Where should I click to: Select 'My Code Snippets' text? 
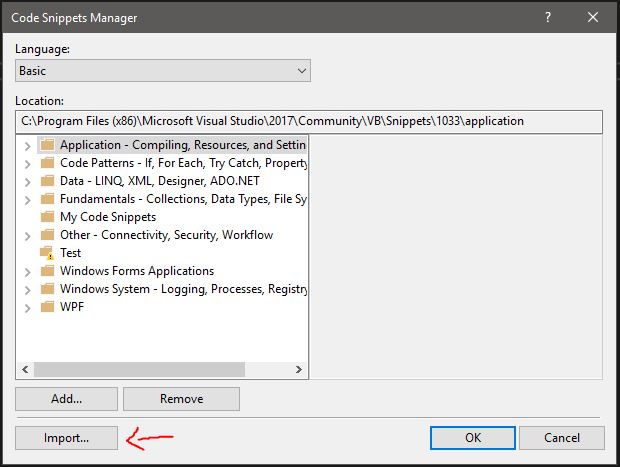108,217
